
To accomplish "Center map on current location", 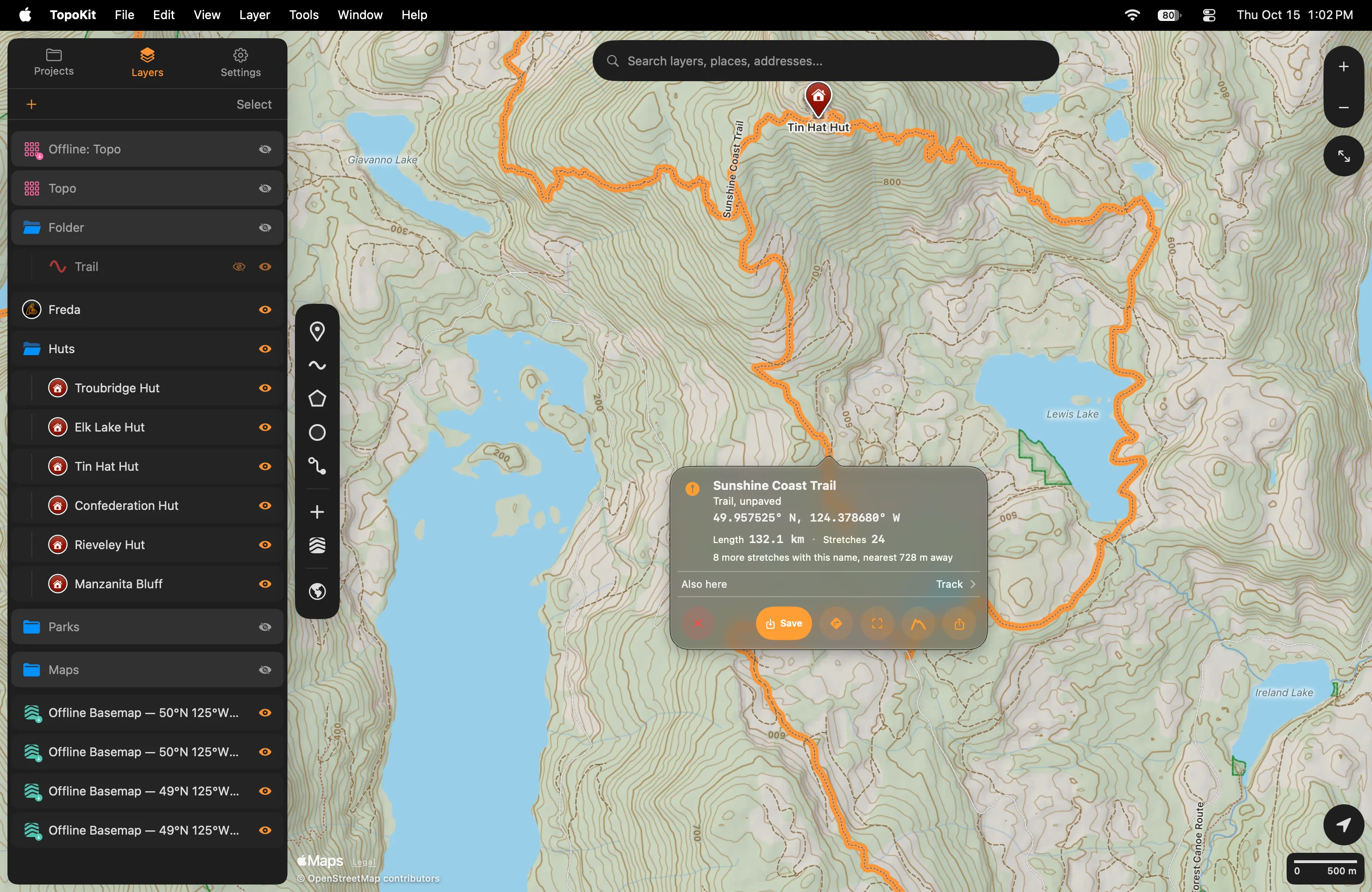I will click(1343, 824).
